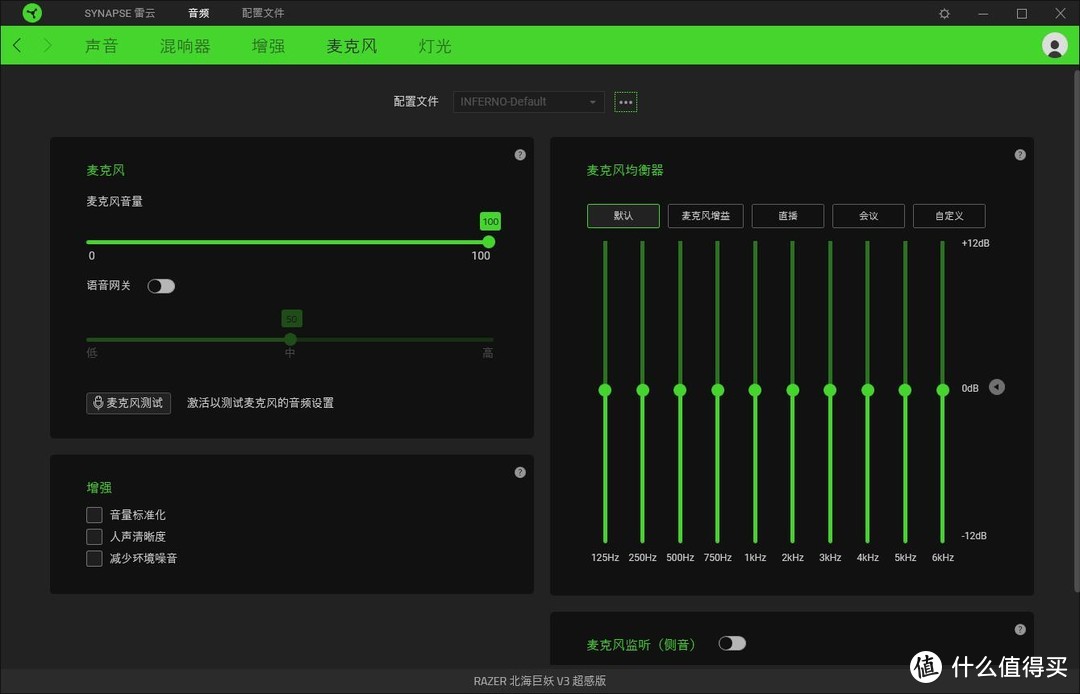Click the reset arrow next to 0dB
Viewport: 1080px width, 694px height.
point(997,387)
